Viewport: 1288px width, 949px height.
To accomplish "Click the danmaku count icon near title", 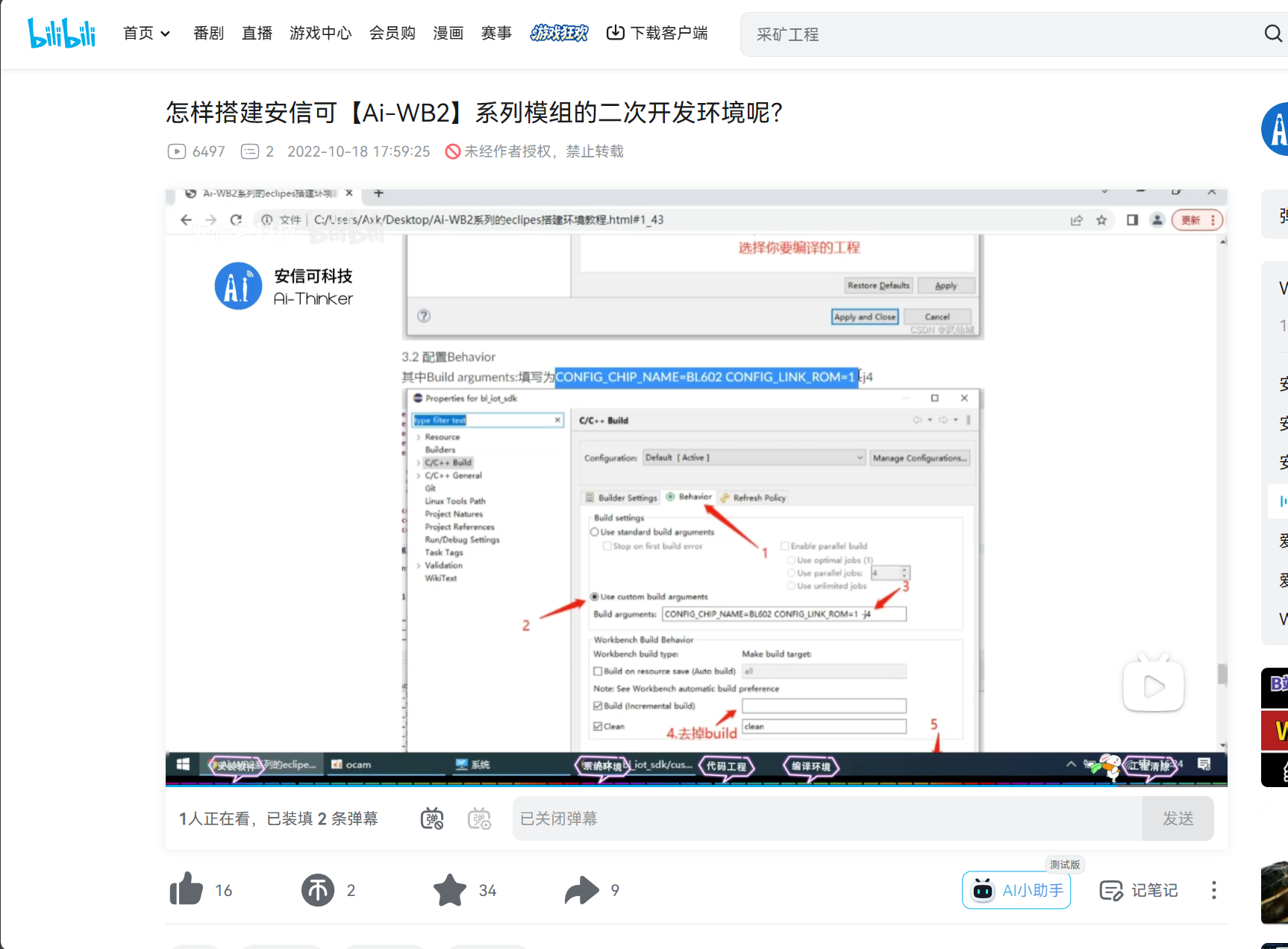I will click(x=250, y=151).
